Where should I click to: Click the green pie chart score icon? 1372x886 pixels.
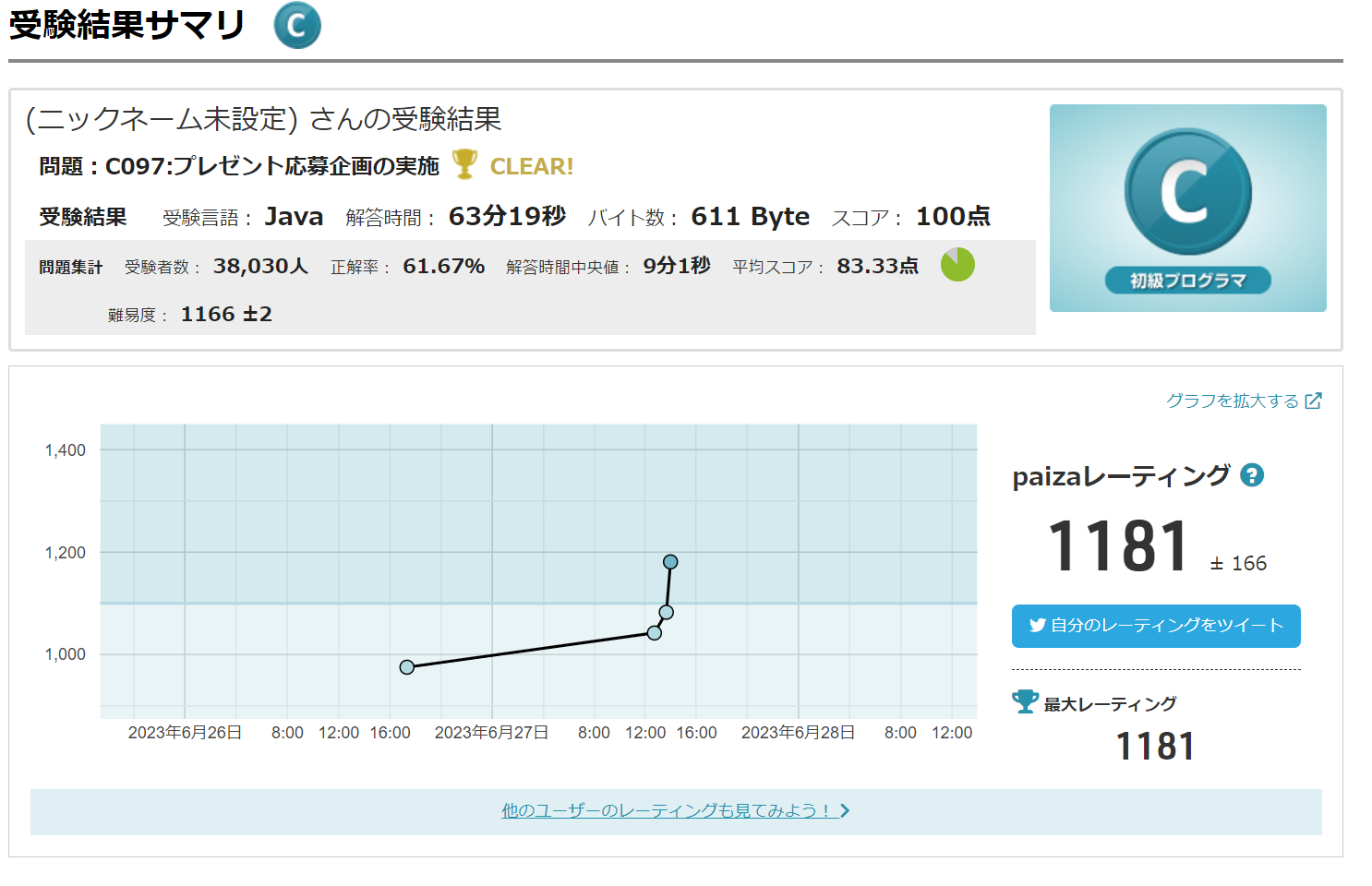click(957, 265)
